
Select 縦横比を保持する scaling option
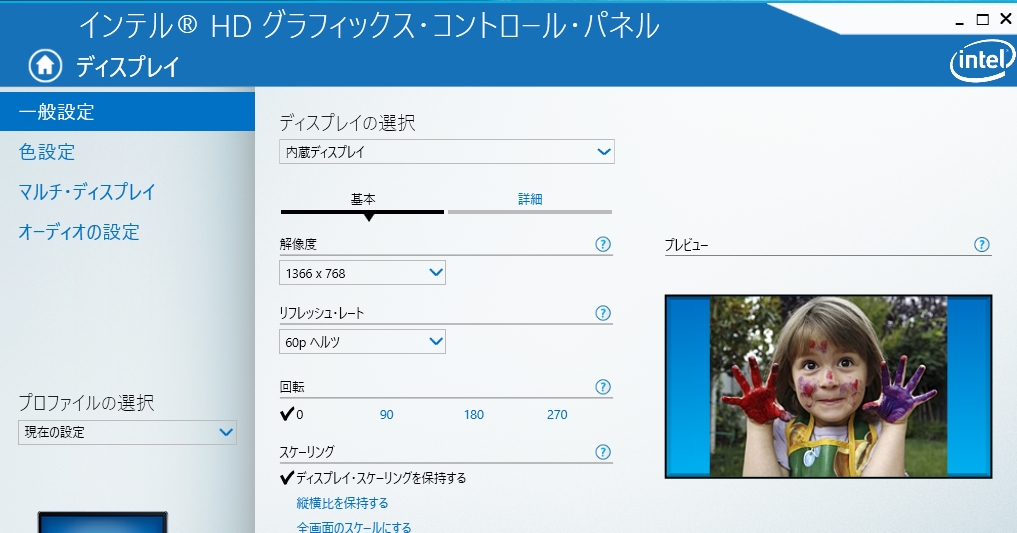tap(342, 503)
